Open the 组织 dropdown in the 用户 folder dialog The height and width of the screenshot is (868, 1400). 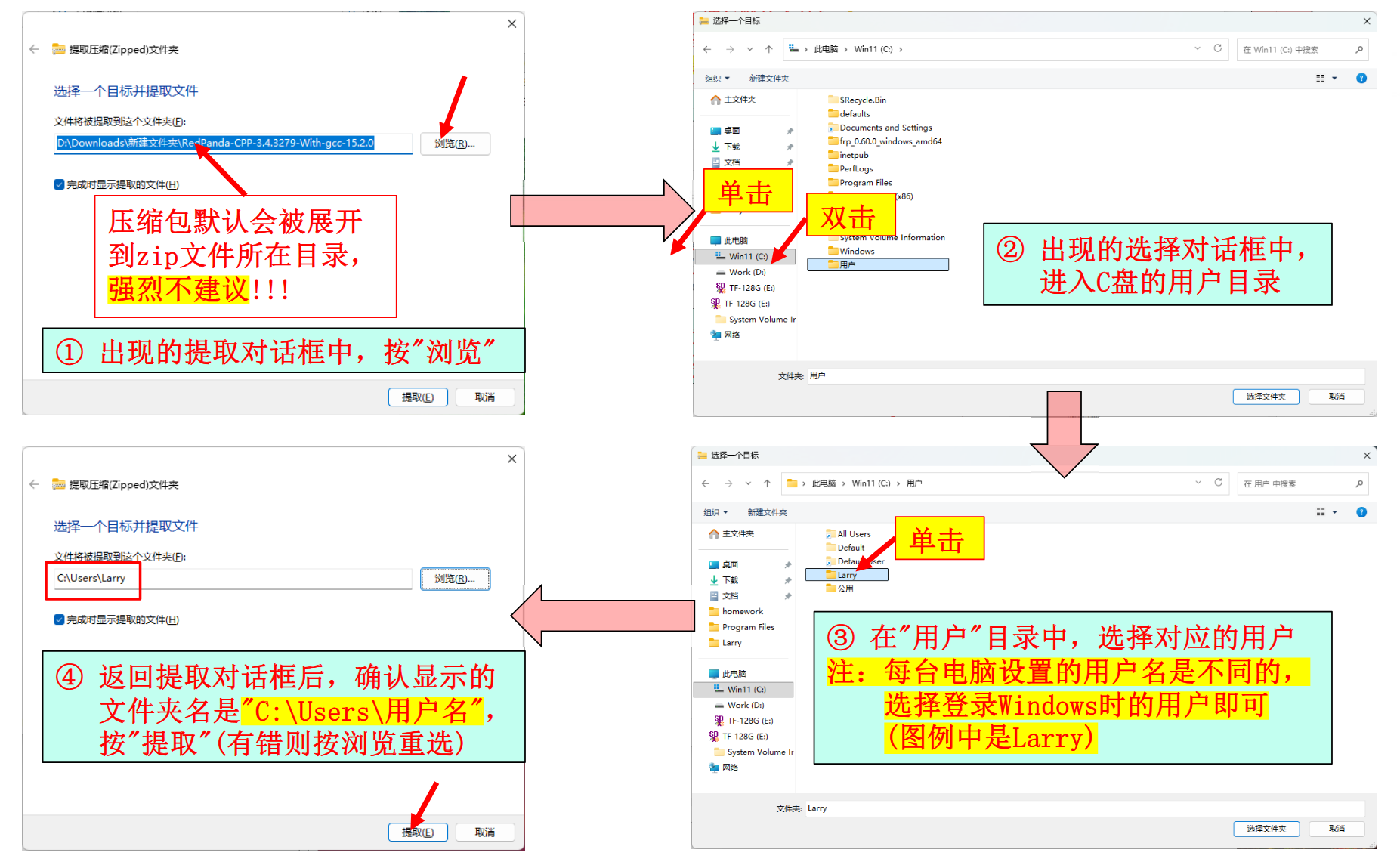point(715,512)
